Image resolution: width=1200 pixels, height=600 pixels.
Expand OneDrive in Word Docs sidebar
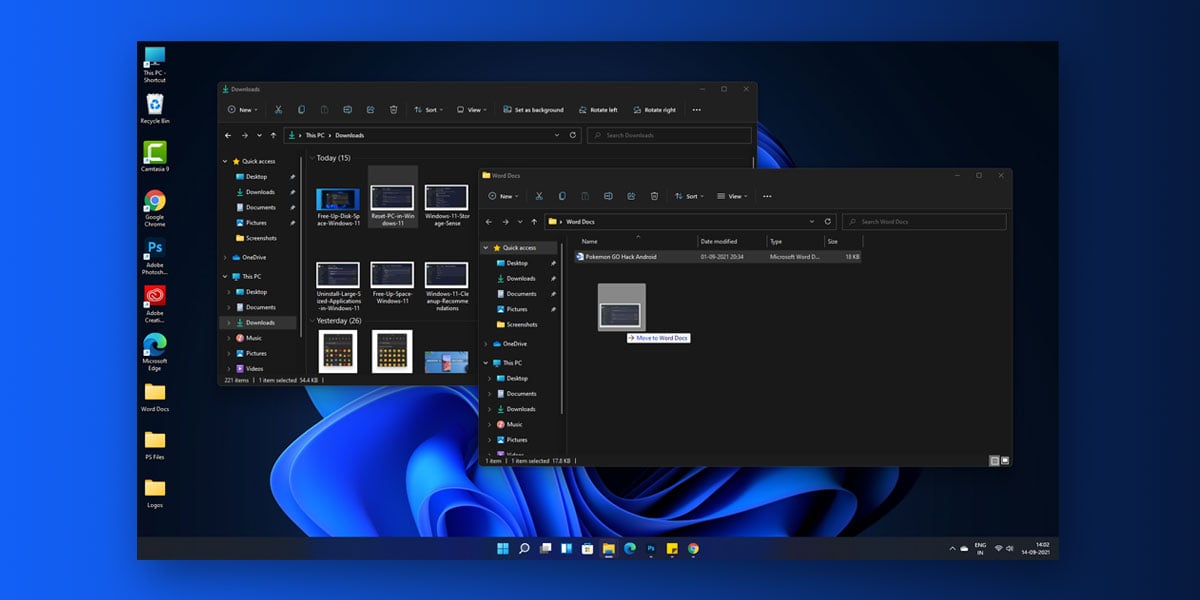click(x=486, y=344)
